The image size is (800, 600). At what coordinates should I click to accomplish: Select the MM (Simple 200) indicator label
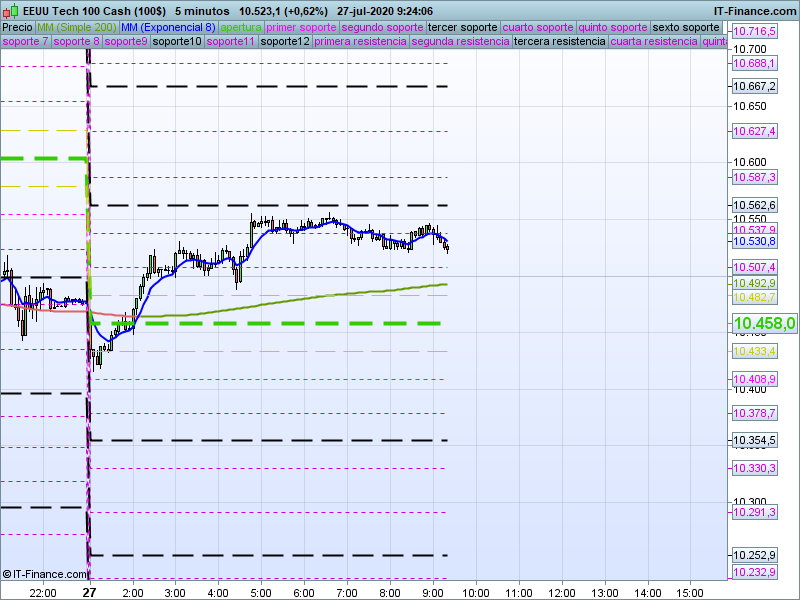76,27
